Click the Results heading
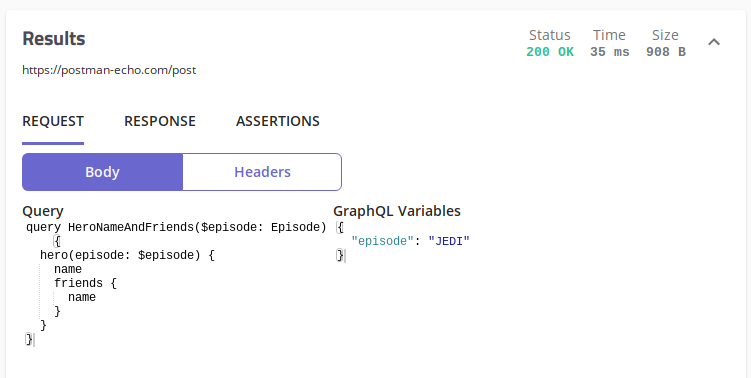This screenshot has width=751, height=378. 54,39
